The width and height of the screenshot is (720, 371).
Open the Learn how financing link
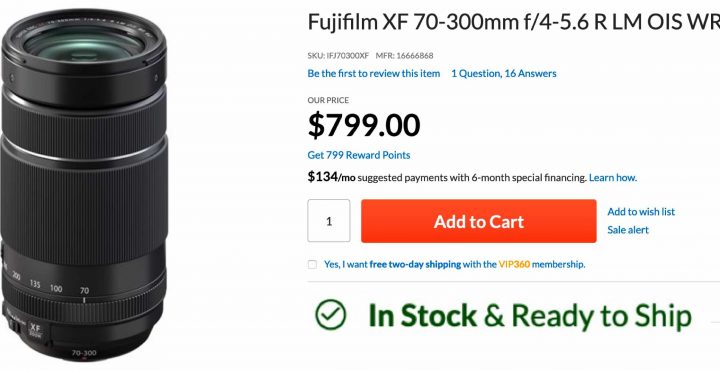[x=613, y=177]
